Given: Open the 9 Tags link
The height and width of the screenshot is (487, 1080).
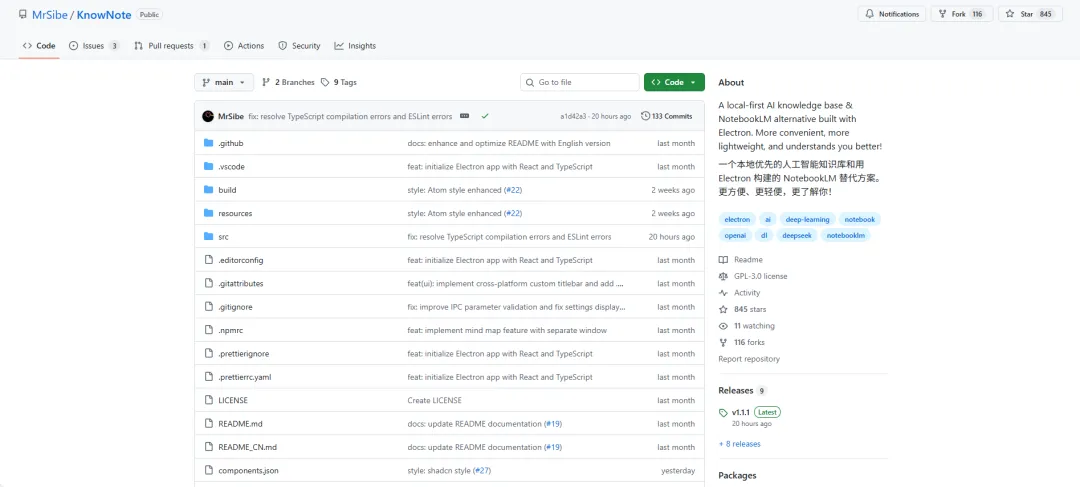Looking at the screenshot, I should tap(339, 83).
